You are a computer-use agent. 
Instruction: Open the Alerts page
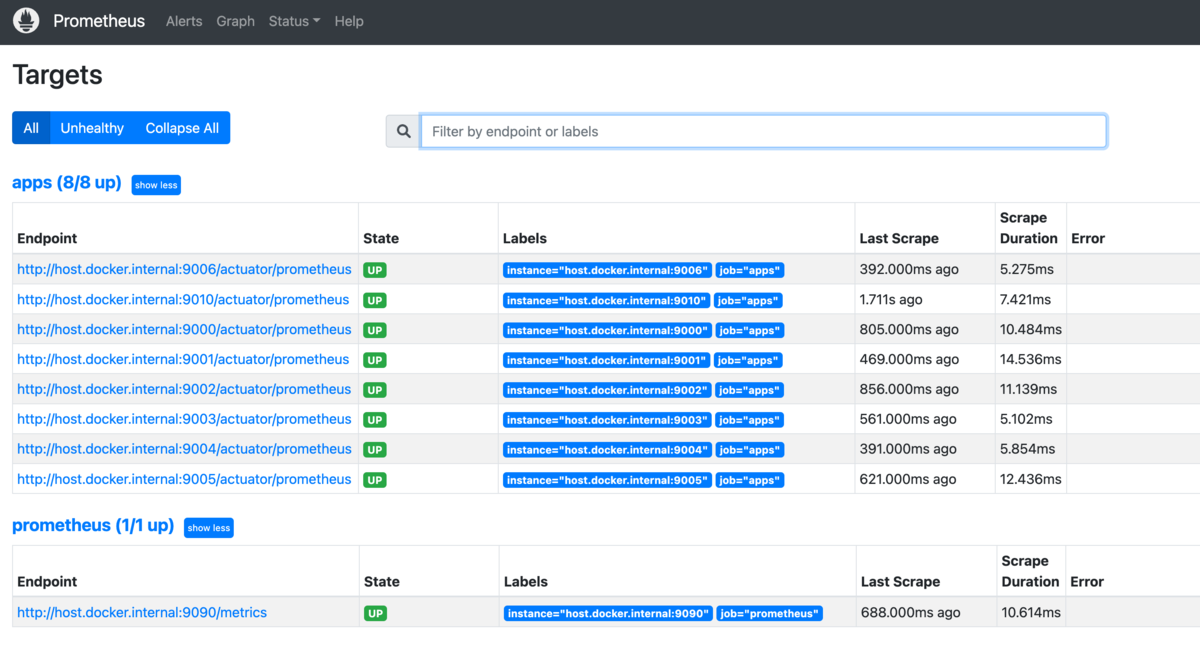184,21
